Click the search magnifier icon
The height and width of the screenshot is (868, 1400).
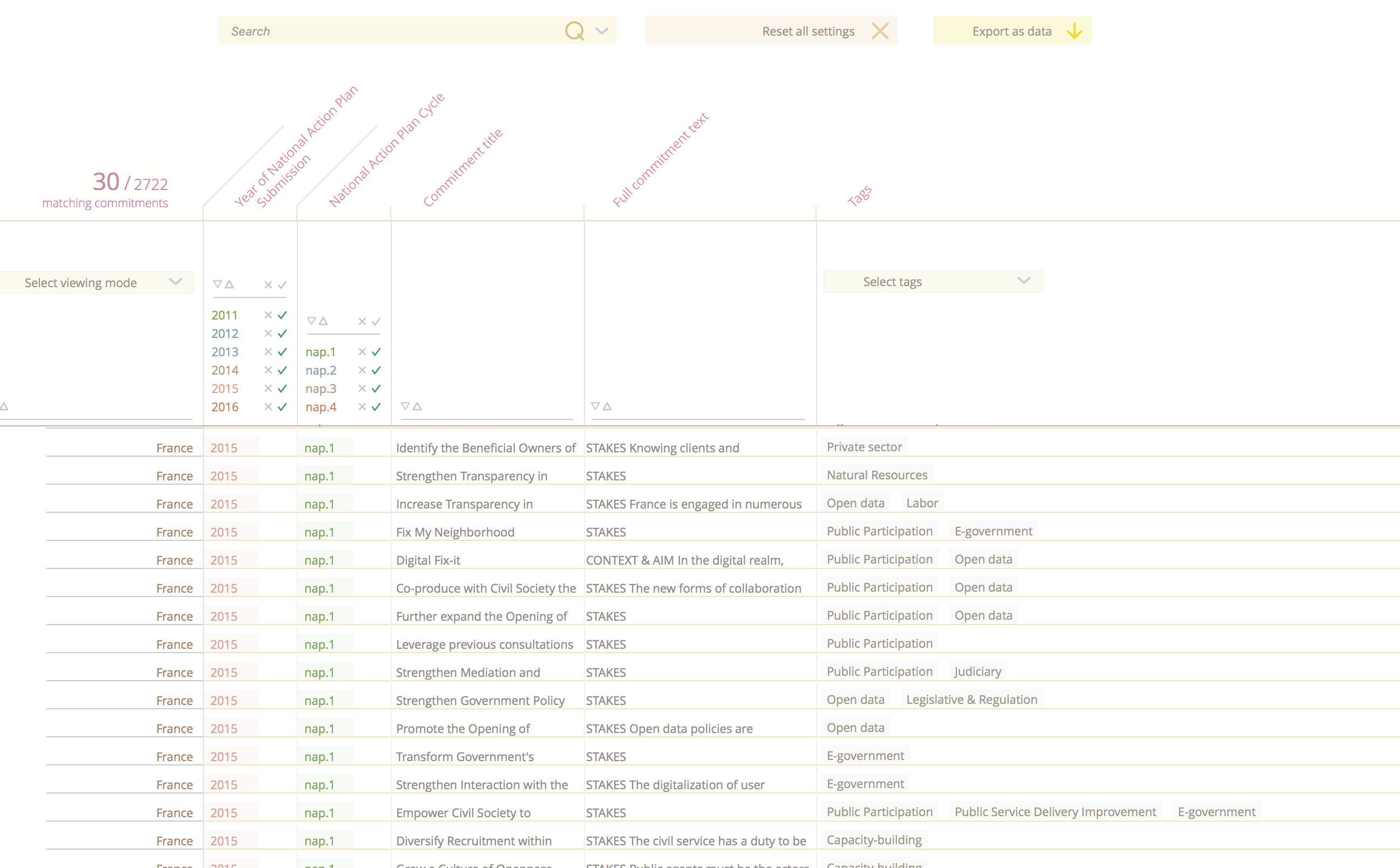point(574,31)
